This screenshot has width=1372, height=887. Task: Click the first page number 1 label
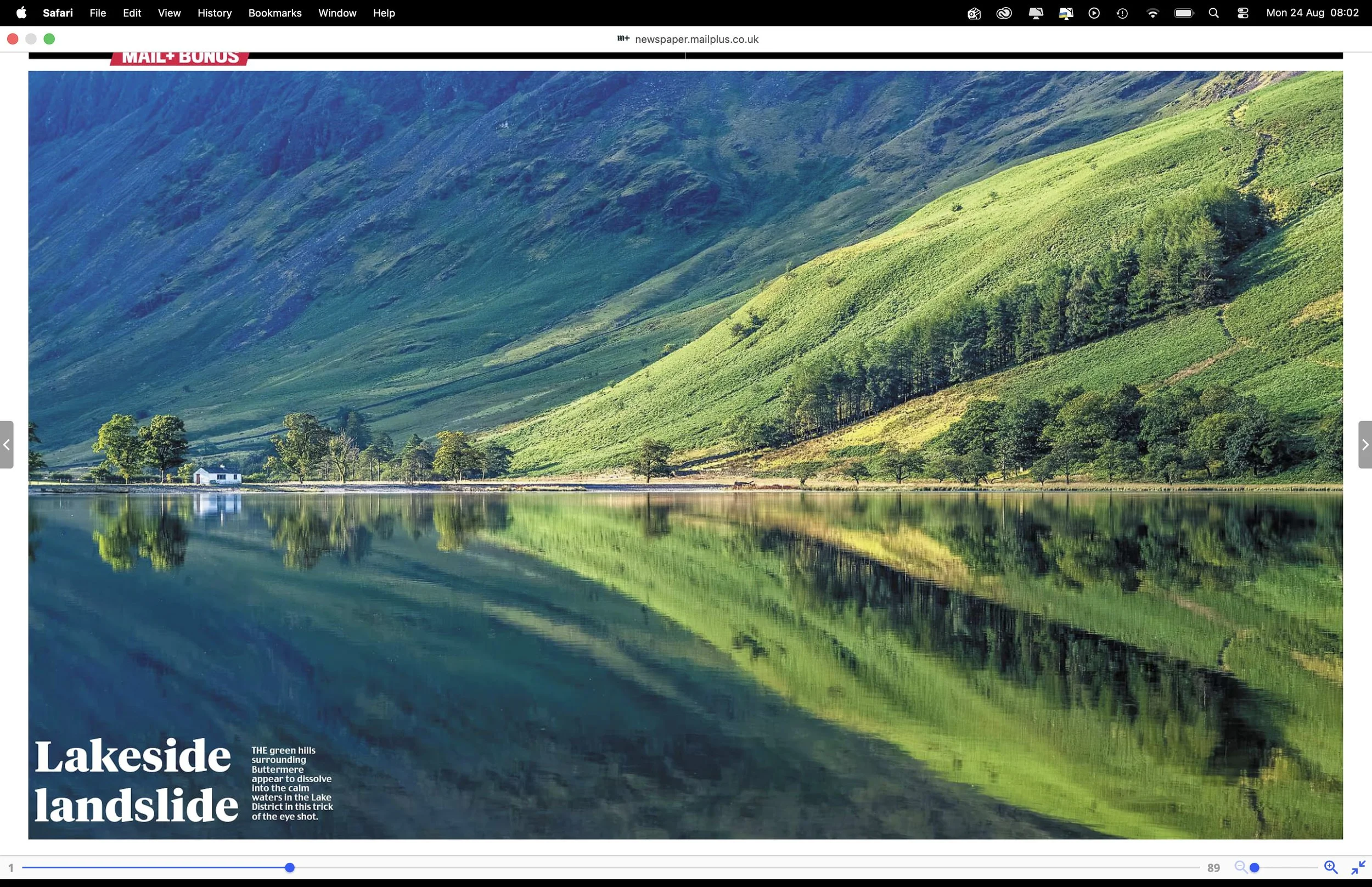pos(10,867)
